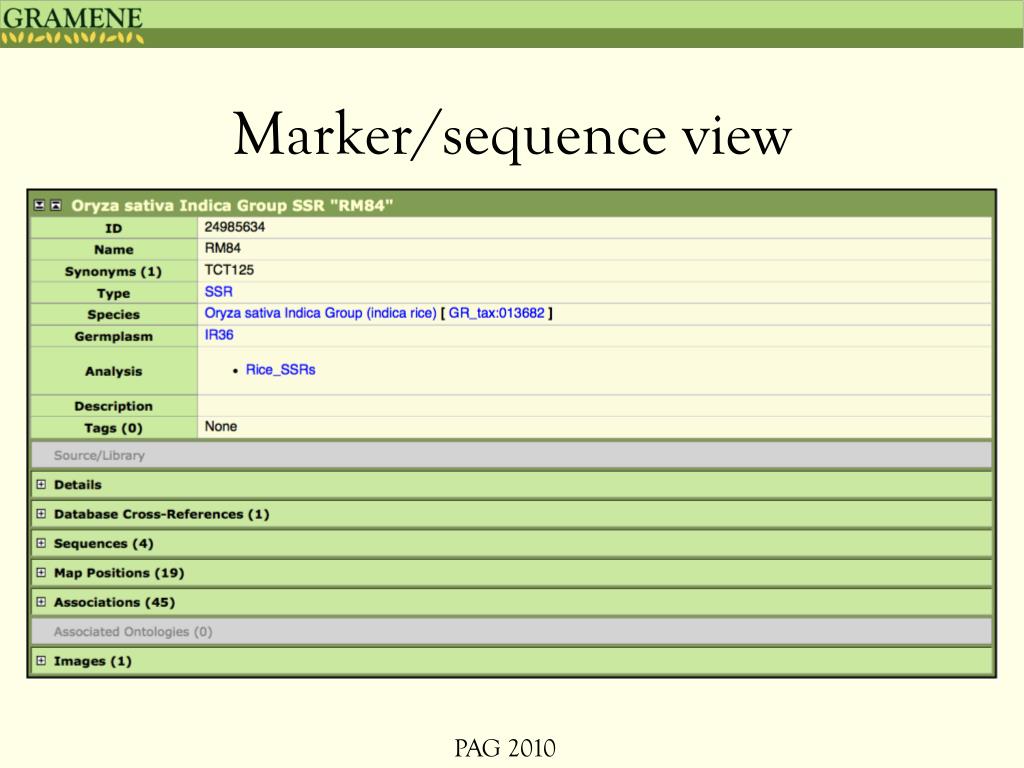Expand the Map Positions (19) section
This screenshot has width=1024, height=768.
(118, 573)
